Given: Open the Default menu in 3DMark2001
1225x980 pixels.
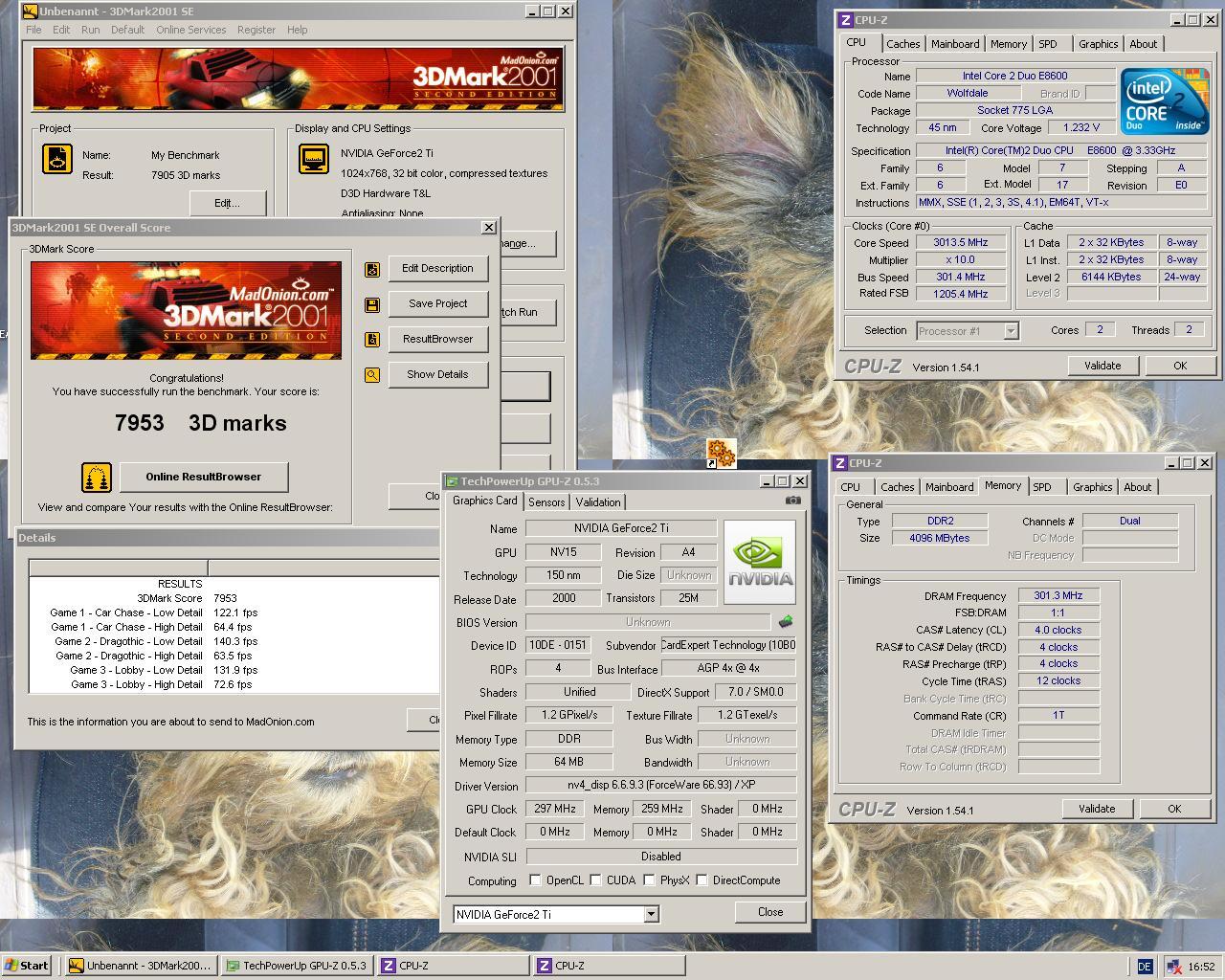Looking at the screenshot, I should pyautogui.click(x=127, y=30).
